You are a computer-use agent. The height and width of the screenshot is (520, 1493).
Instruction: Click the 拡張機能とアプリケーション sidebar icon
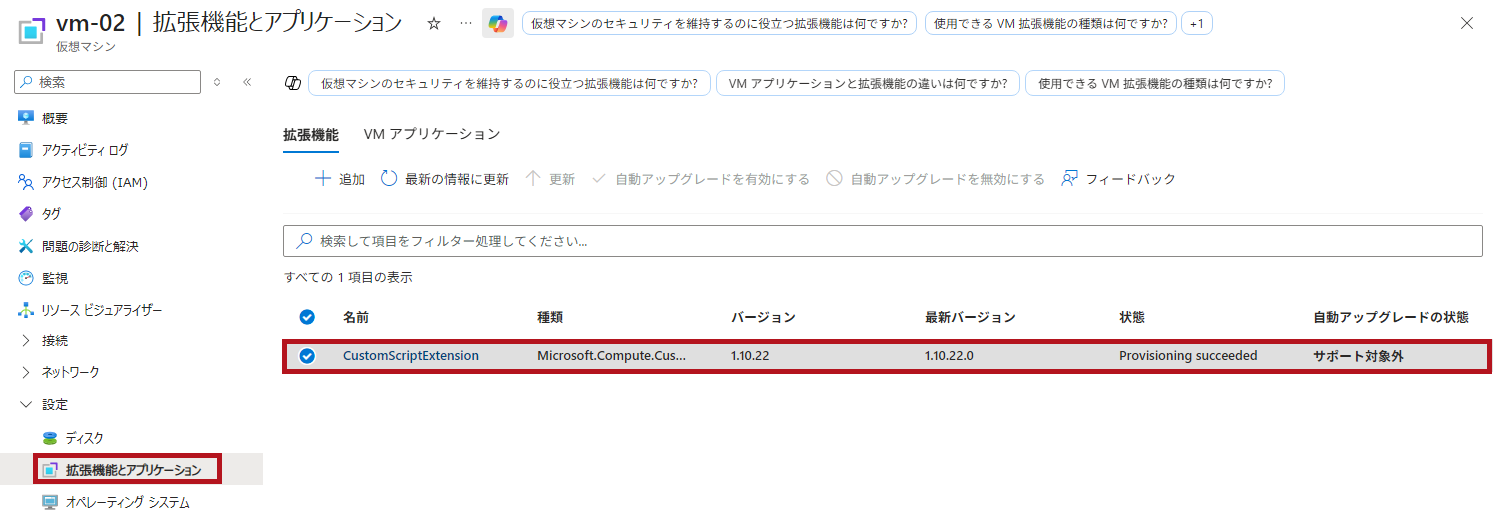(50, 469)
